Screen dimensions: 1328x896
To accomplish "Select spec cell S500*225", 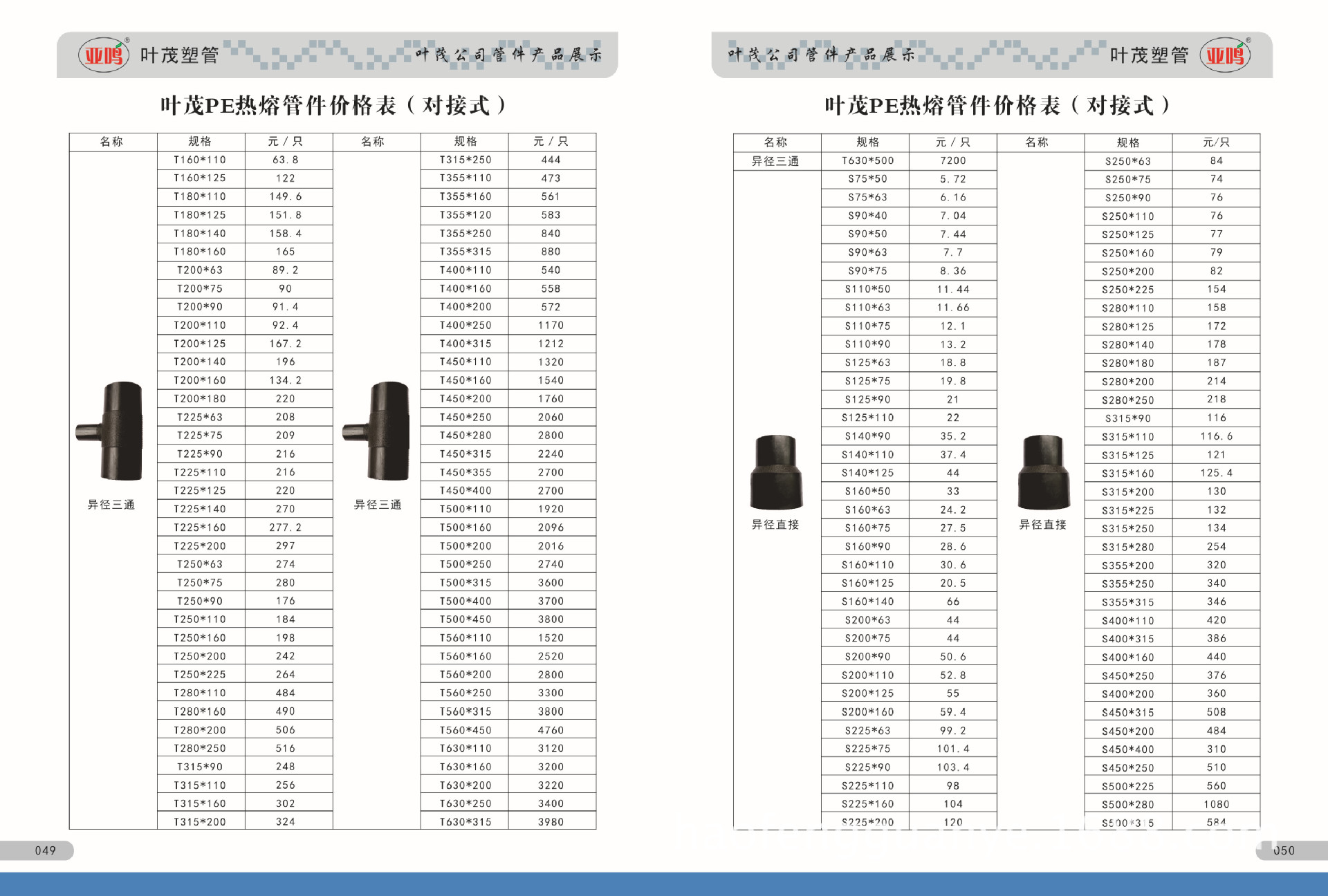I will tap(1129, 786).
